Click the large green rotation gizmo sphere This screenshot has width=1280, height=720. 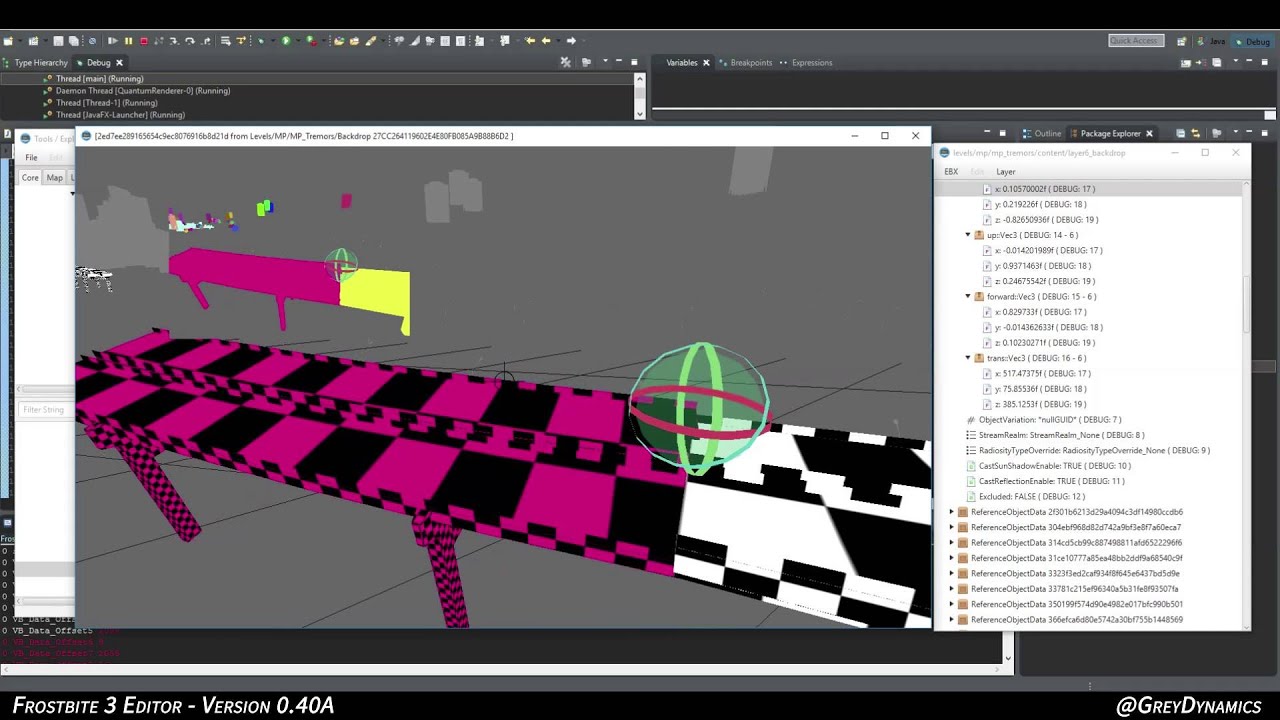click(x=700, y=407)
